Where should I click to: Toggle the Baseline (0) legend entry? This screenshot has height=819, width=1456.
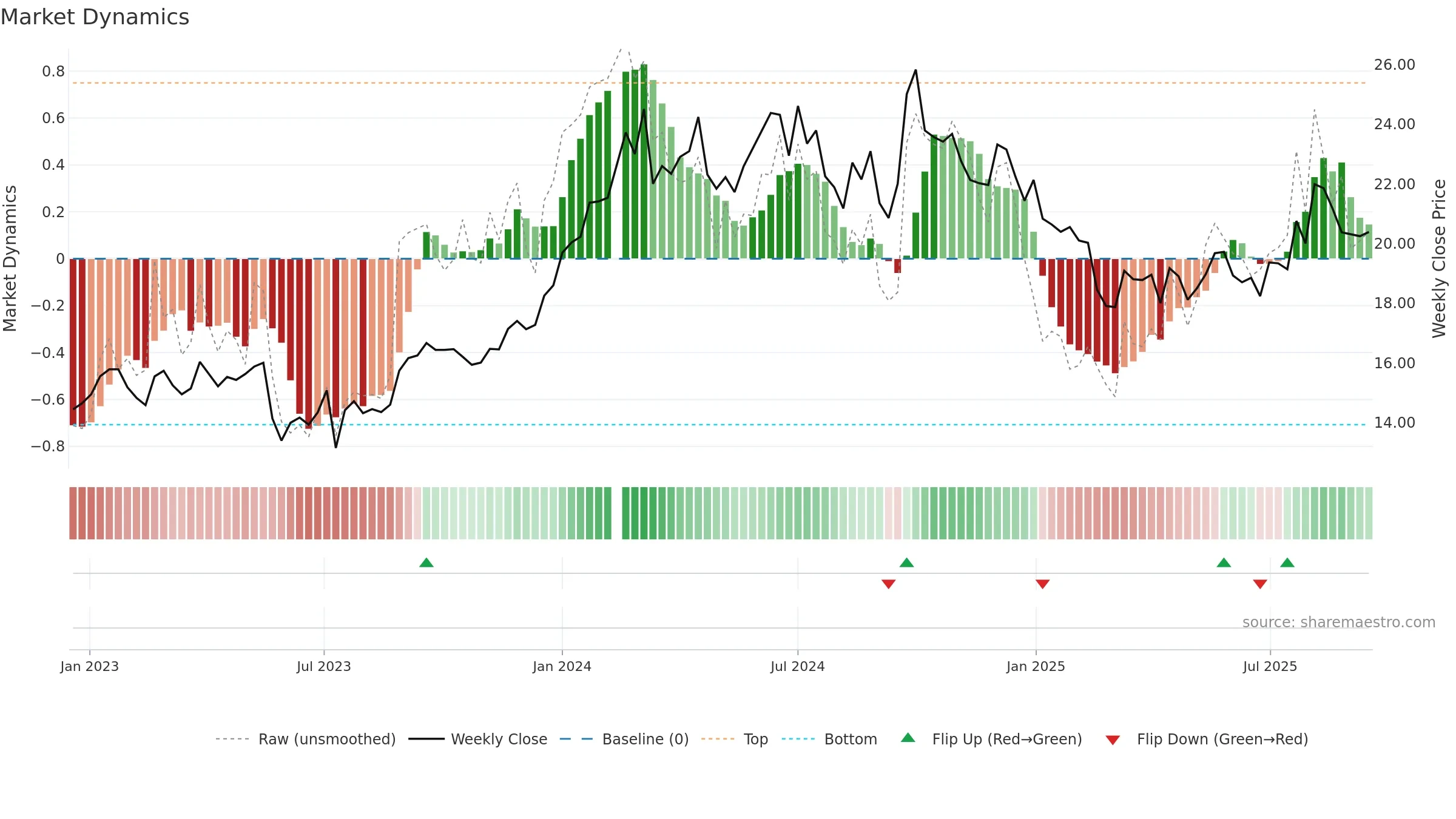624,739
